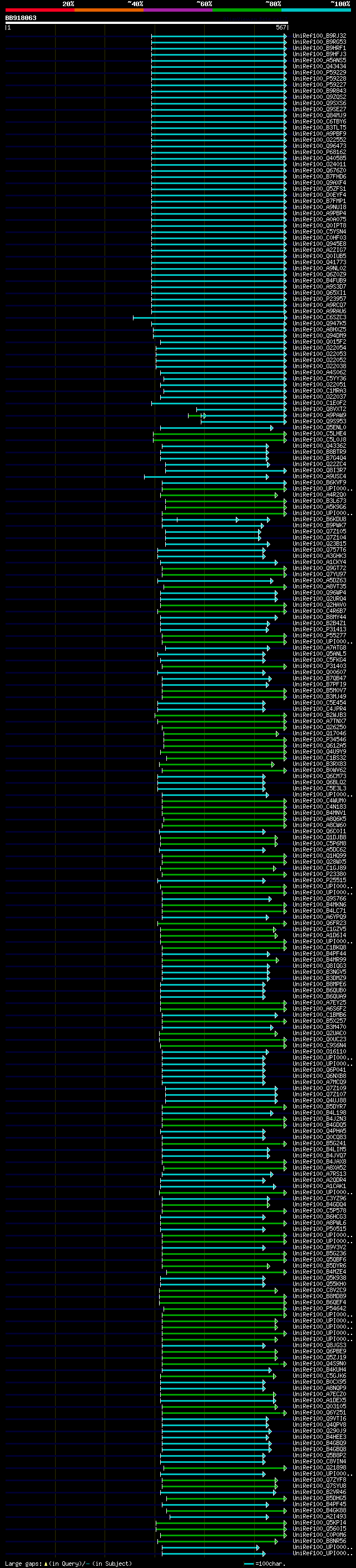
Task: Select hit label UniRef100_Q84MJ9
Action: click(319, 115)
